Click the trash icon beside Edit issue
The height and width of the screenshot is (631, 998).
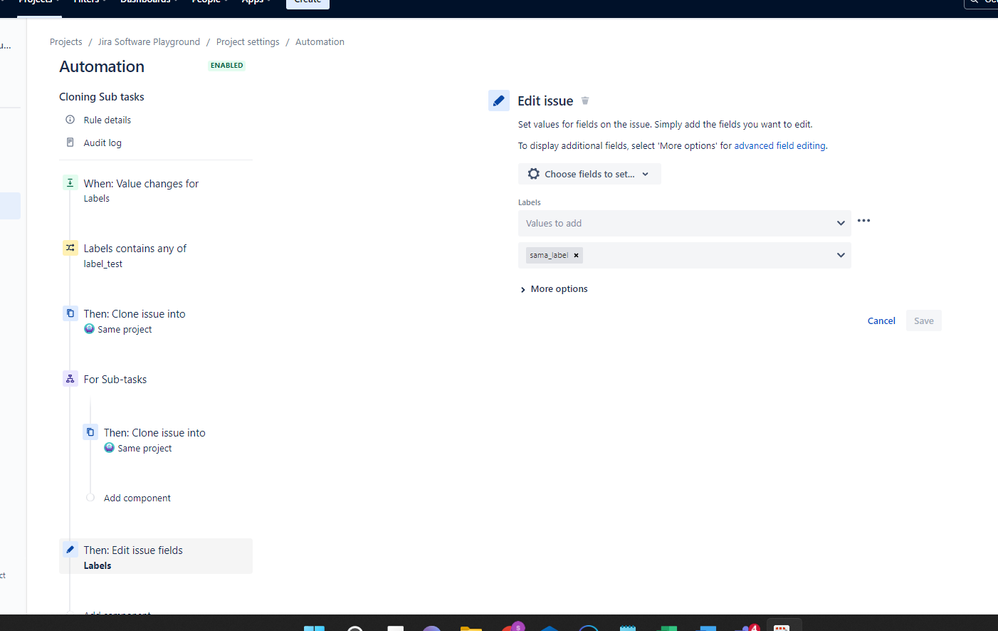585,101
